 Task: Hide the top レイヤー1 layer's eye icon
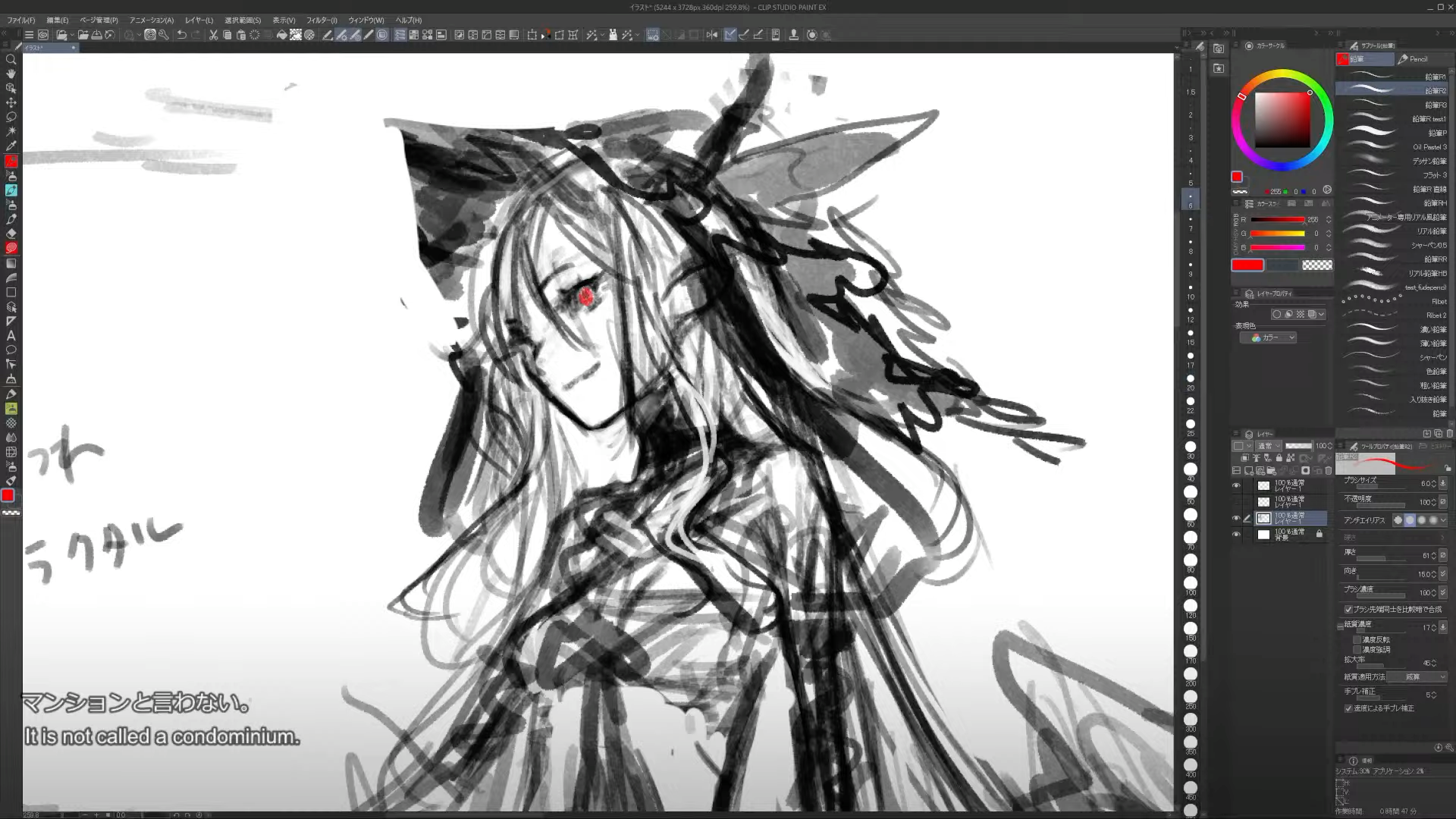click(1236, 485)
